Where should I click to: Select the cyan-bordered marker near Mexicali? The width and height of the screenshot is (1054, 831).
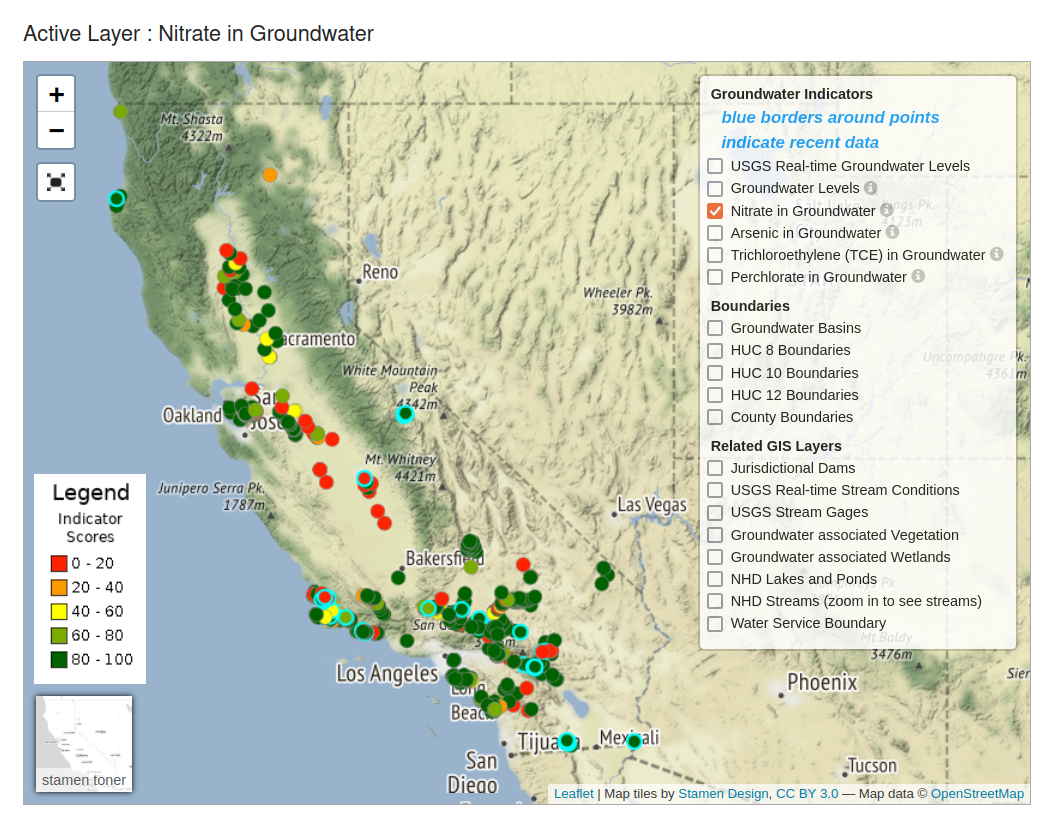coord(633,741)
